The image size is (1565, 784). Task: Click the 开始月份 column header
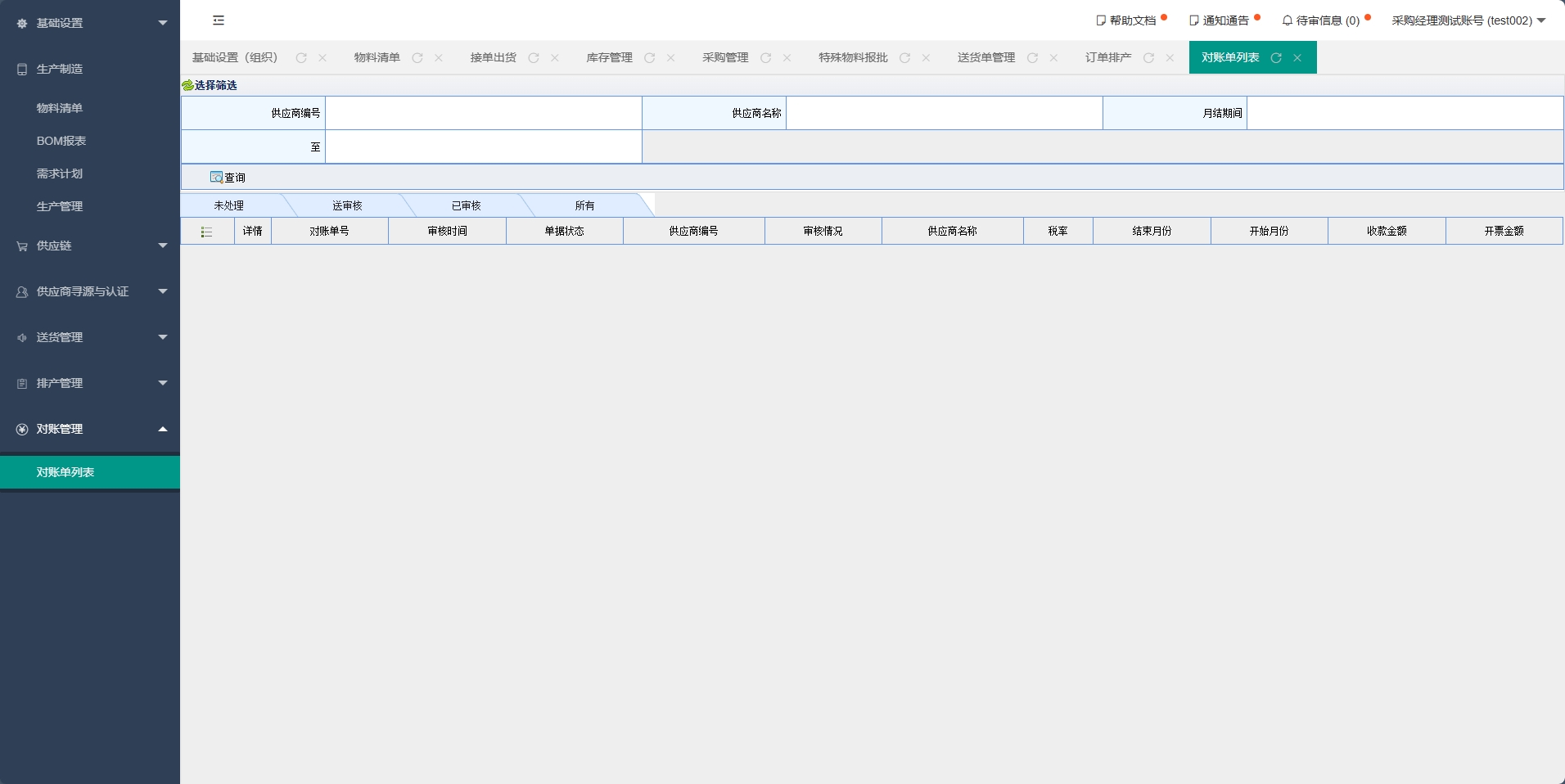coord(1270,231)
